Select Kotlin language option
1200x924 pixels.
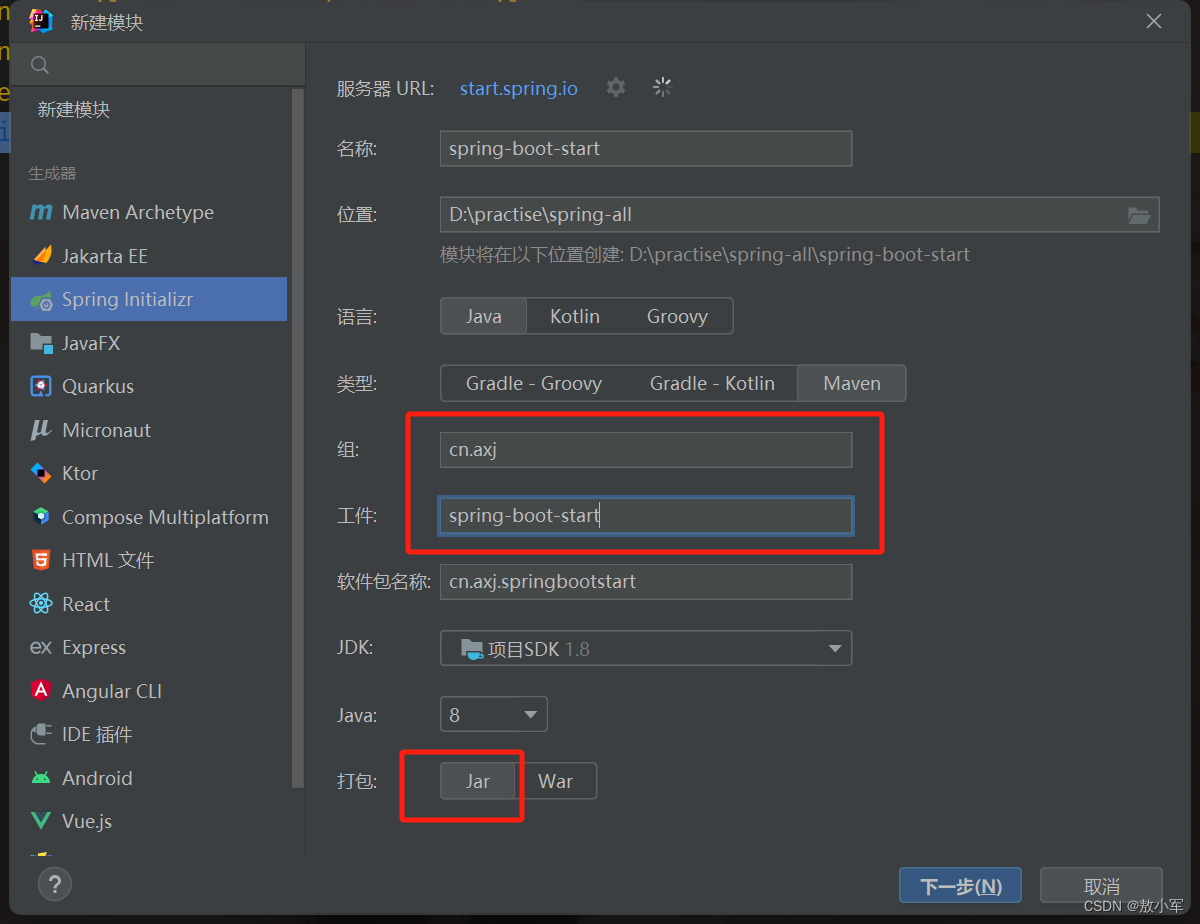tap(575, 316)
